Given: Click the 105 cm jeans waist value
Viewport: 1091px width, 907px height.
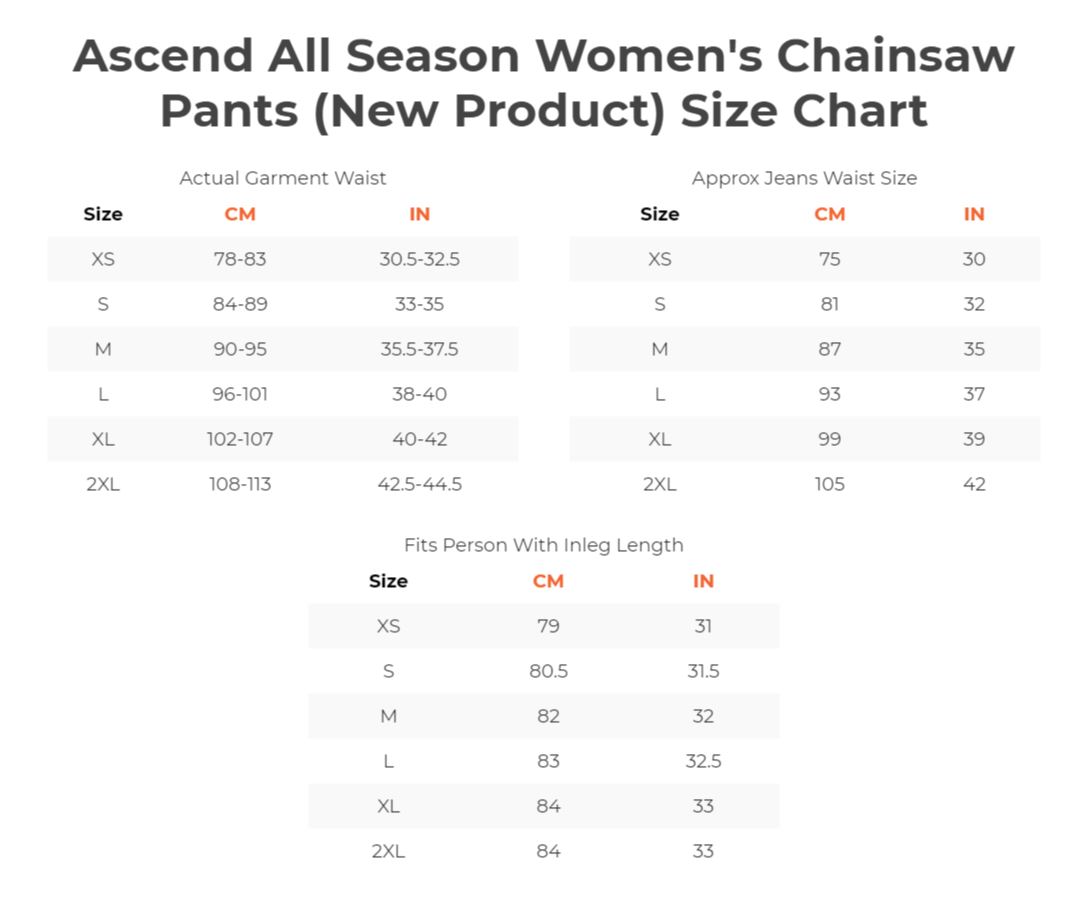Looking at the screenshot, I should [x=830, y=484].
